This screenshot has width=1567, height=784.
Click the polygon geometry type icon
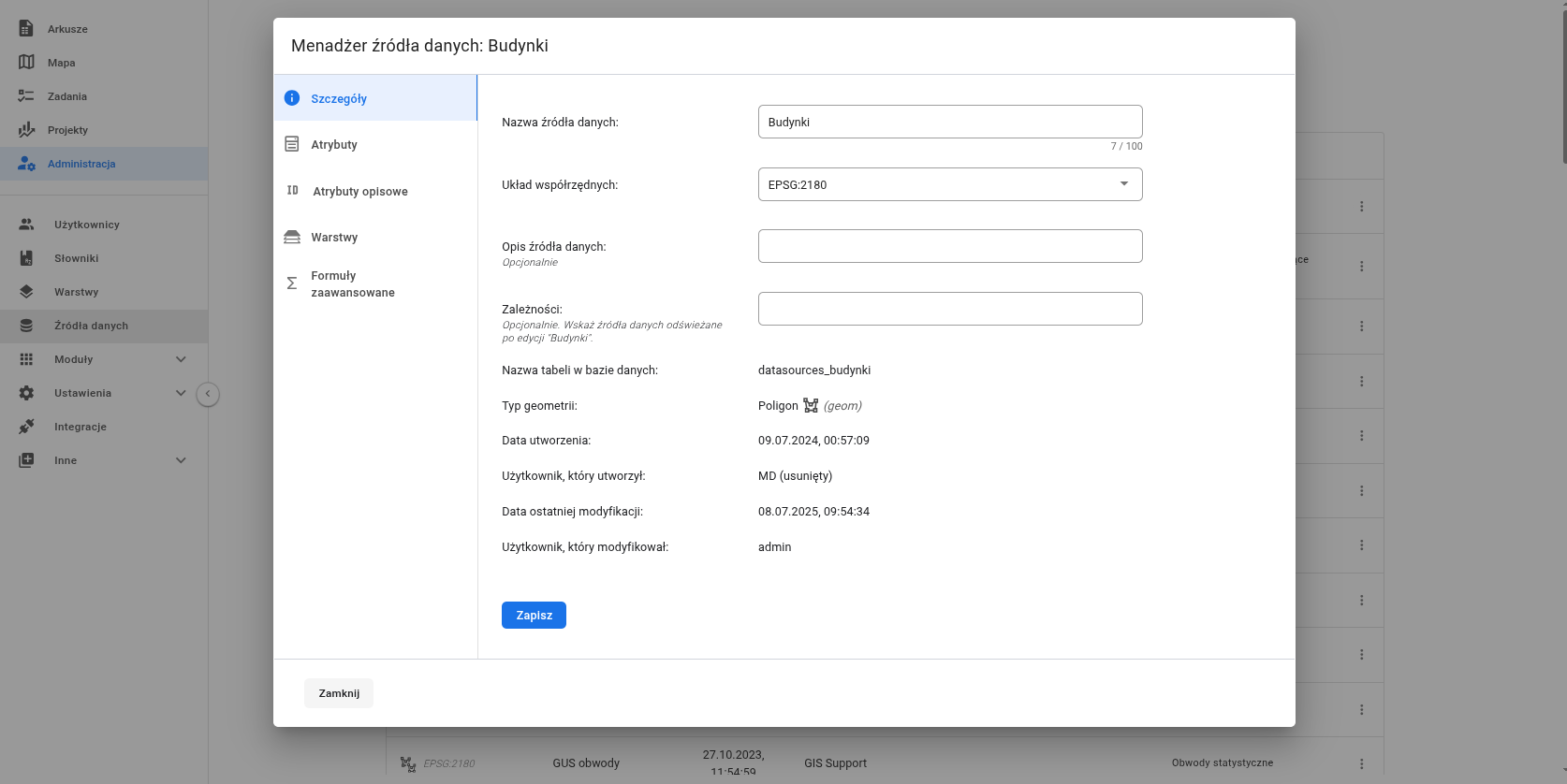point(811,405)
